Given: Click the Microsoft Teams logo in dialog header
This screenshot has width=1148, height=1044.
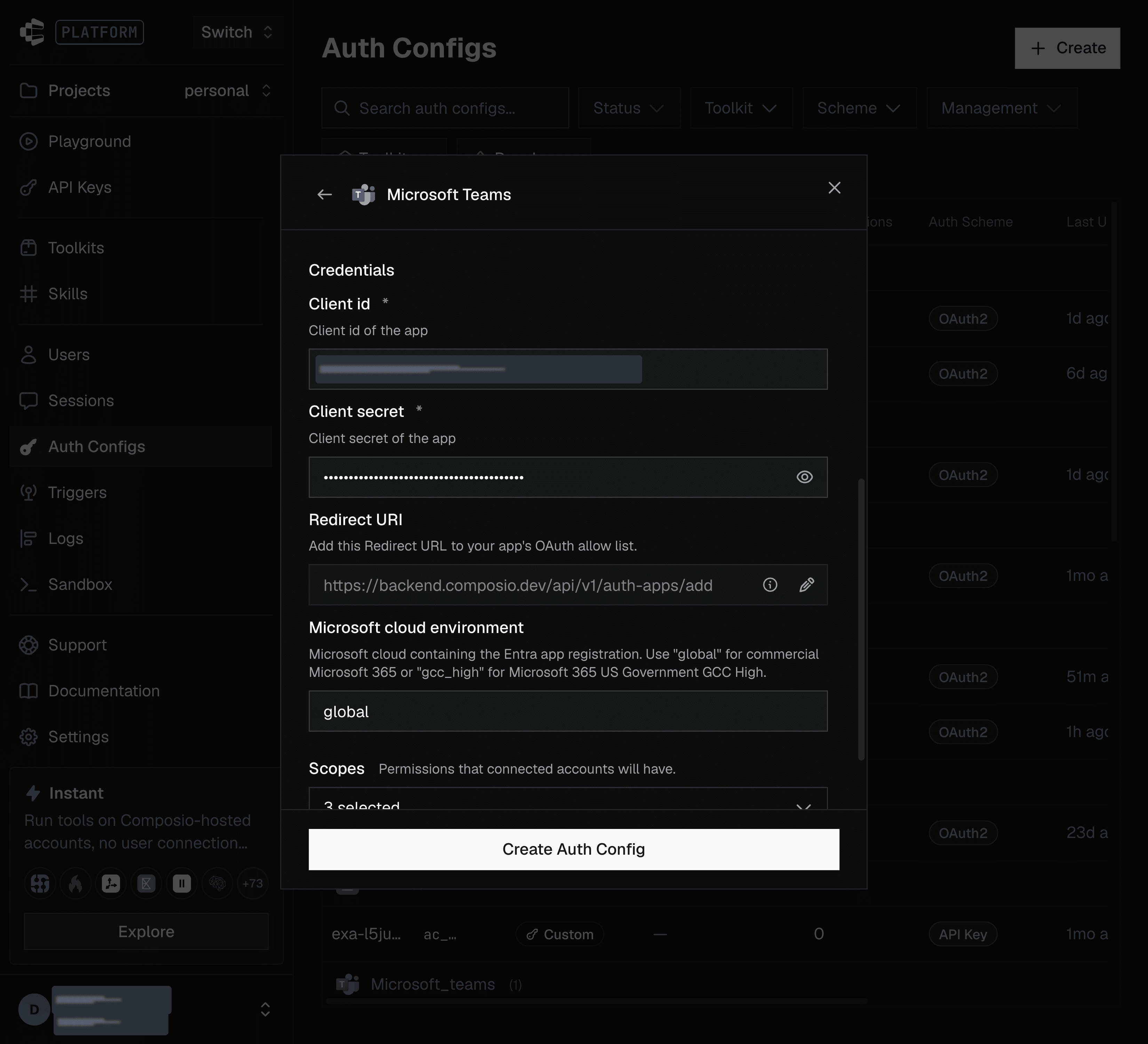Looking at the screenshot, I should [x=363, y=195].
